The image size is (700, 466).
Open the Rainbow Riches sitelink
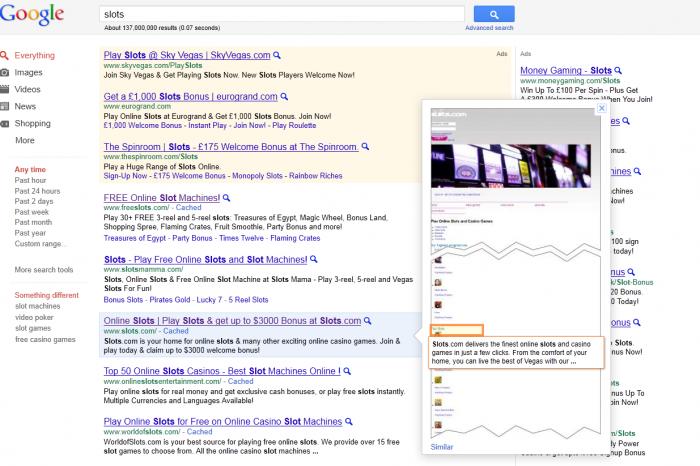pyautogui.click(x=316, y=176)
